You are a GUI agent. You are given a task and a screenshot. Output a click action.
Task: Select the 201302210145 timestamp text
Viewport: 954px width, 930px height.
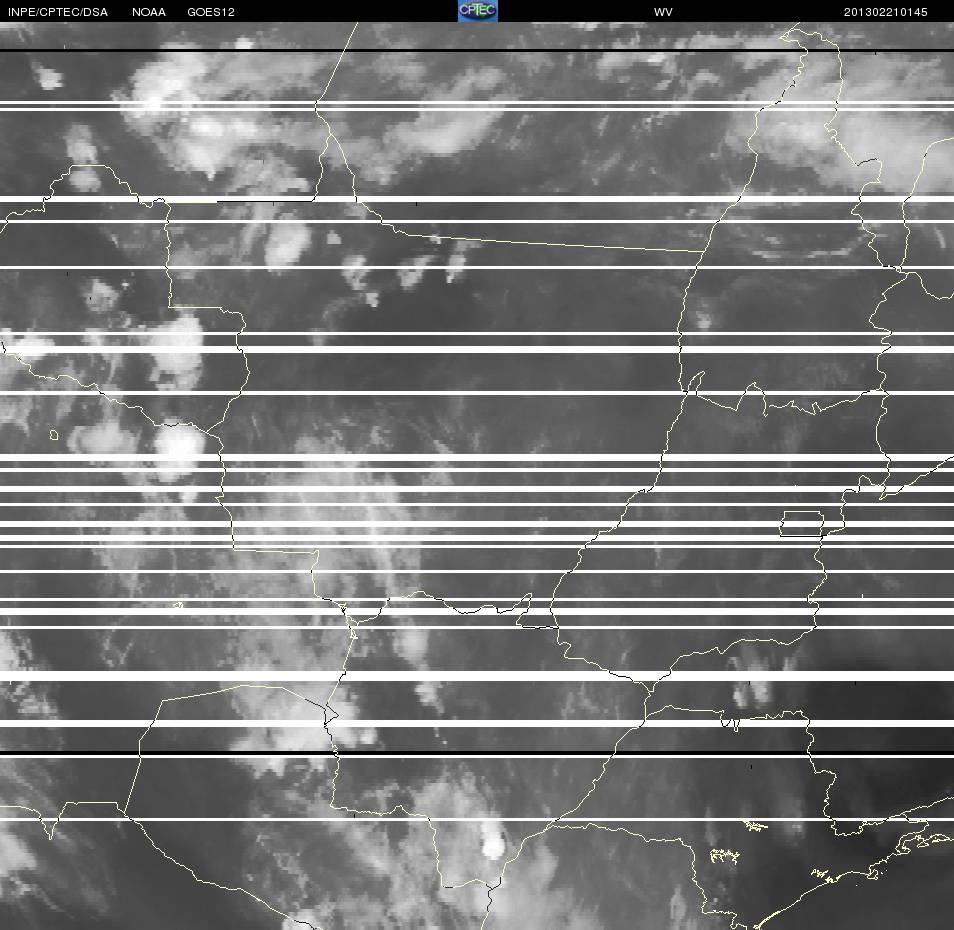[885, 12]
